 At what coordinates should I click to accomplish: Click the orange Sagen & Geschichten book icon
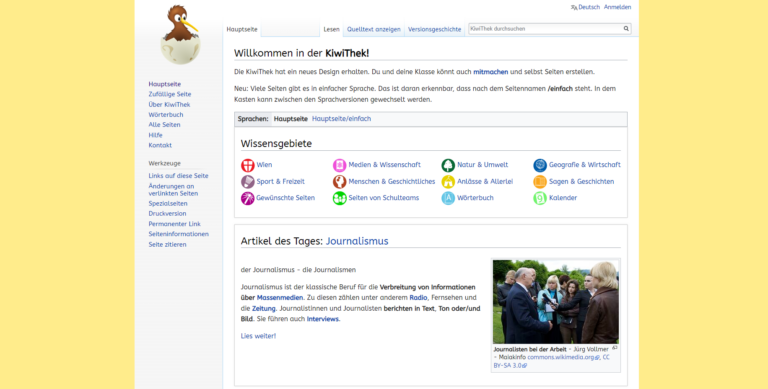point(540,182)
